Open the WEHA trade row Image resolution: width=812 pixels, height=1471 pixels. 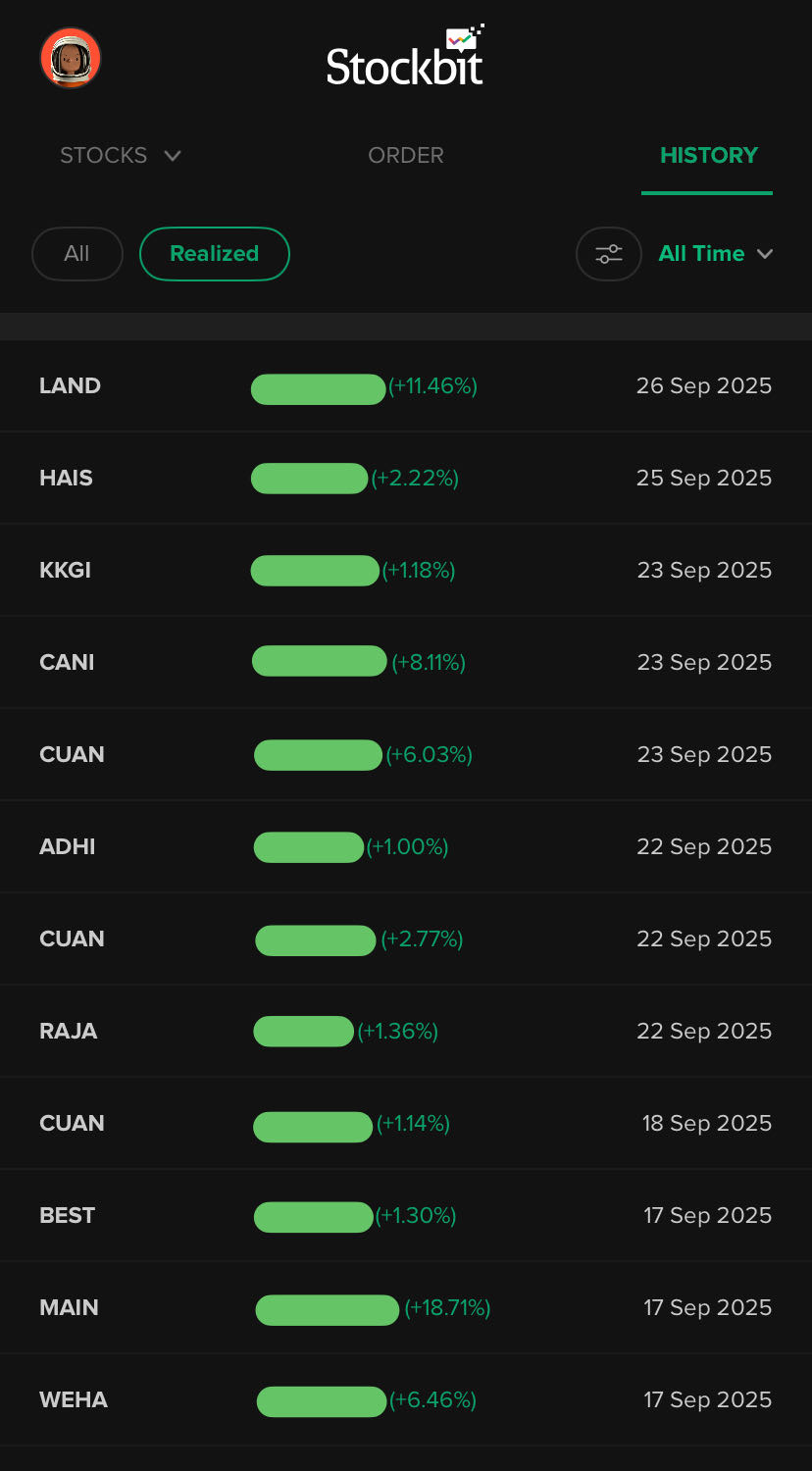pyautogui.click(x=406, y=1400)
